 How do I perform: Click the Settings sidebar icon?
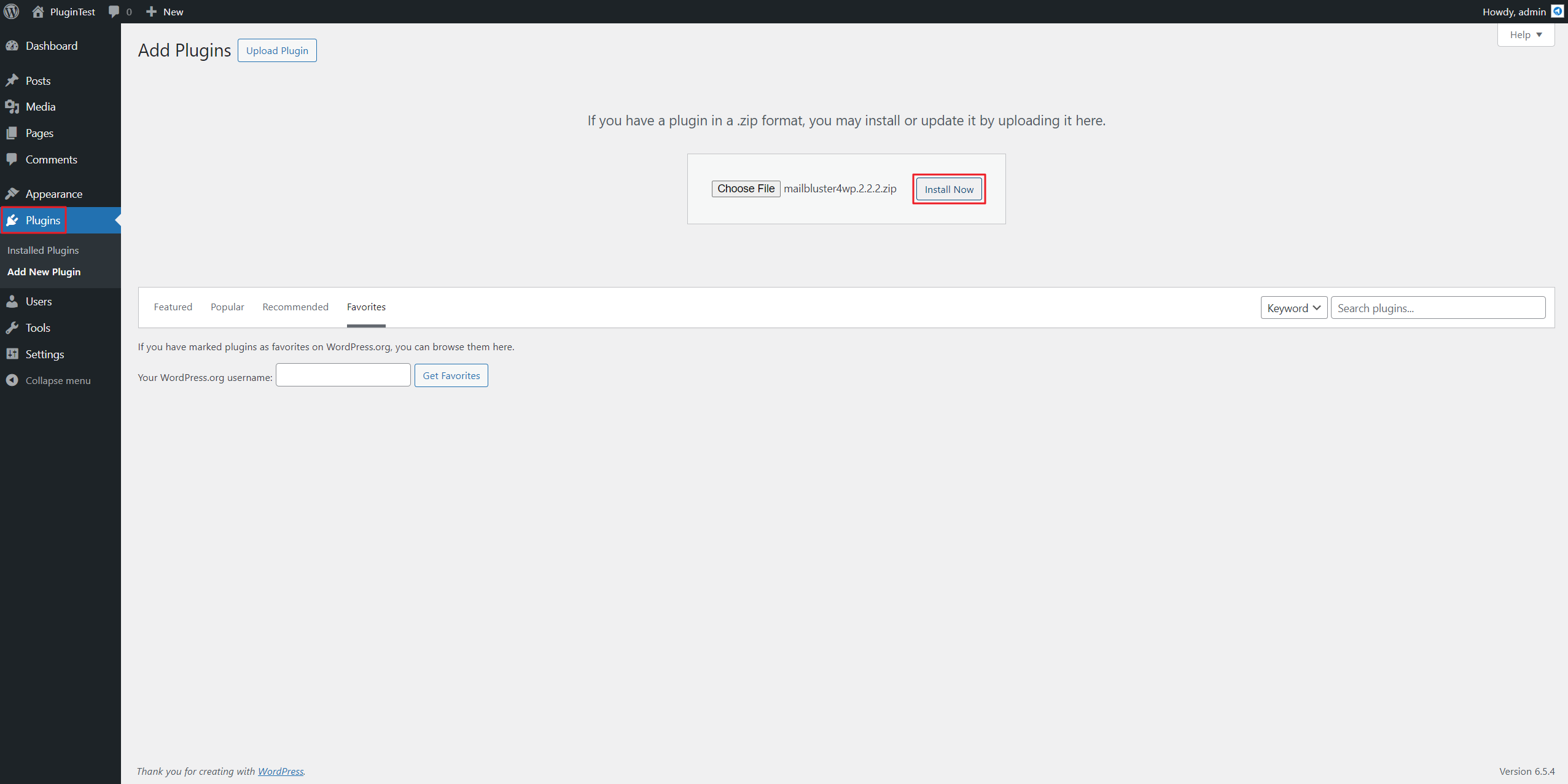(12, 355)
